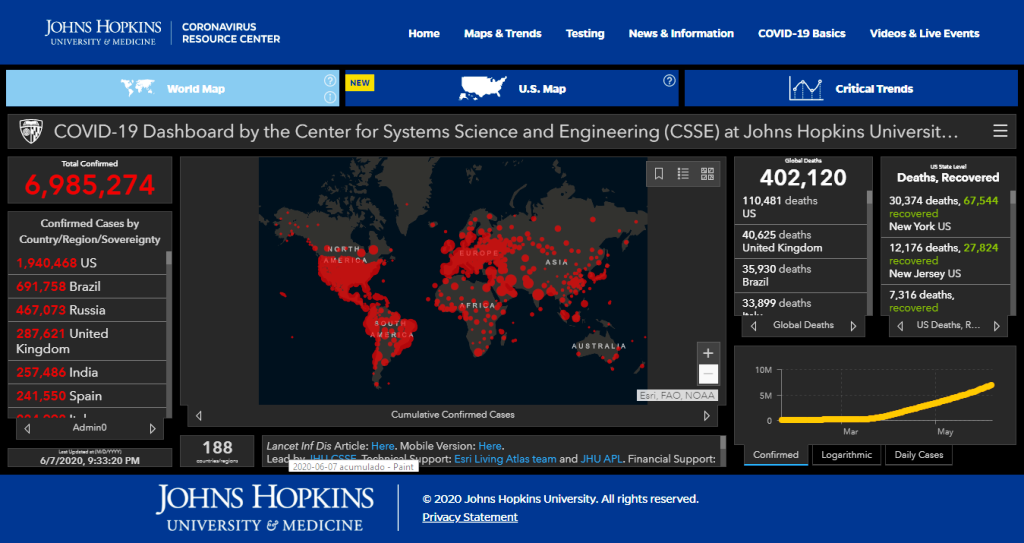This screenshot has width=1024, height=543.
Task: Go to next page right of Admin0
Action: point(153,429)
